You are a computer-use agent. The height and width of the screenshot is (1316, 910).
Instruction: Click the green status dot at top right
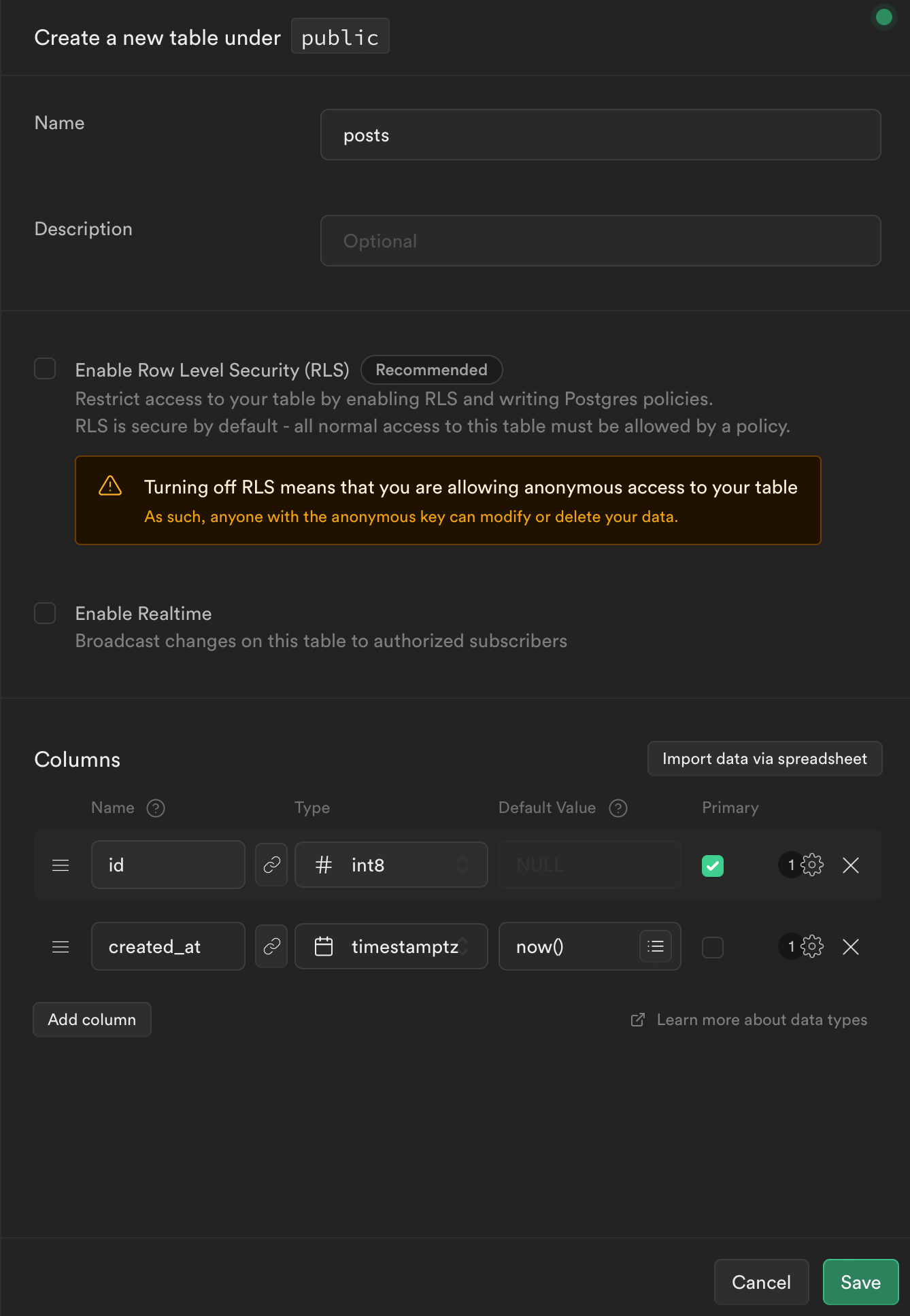884,17
